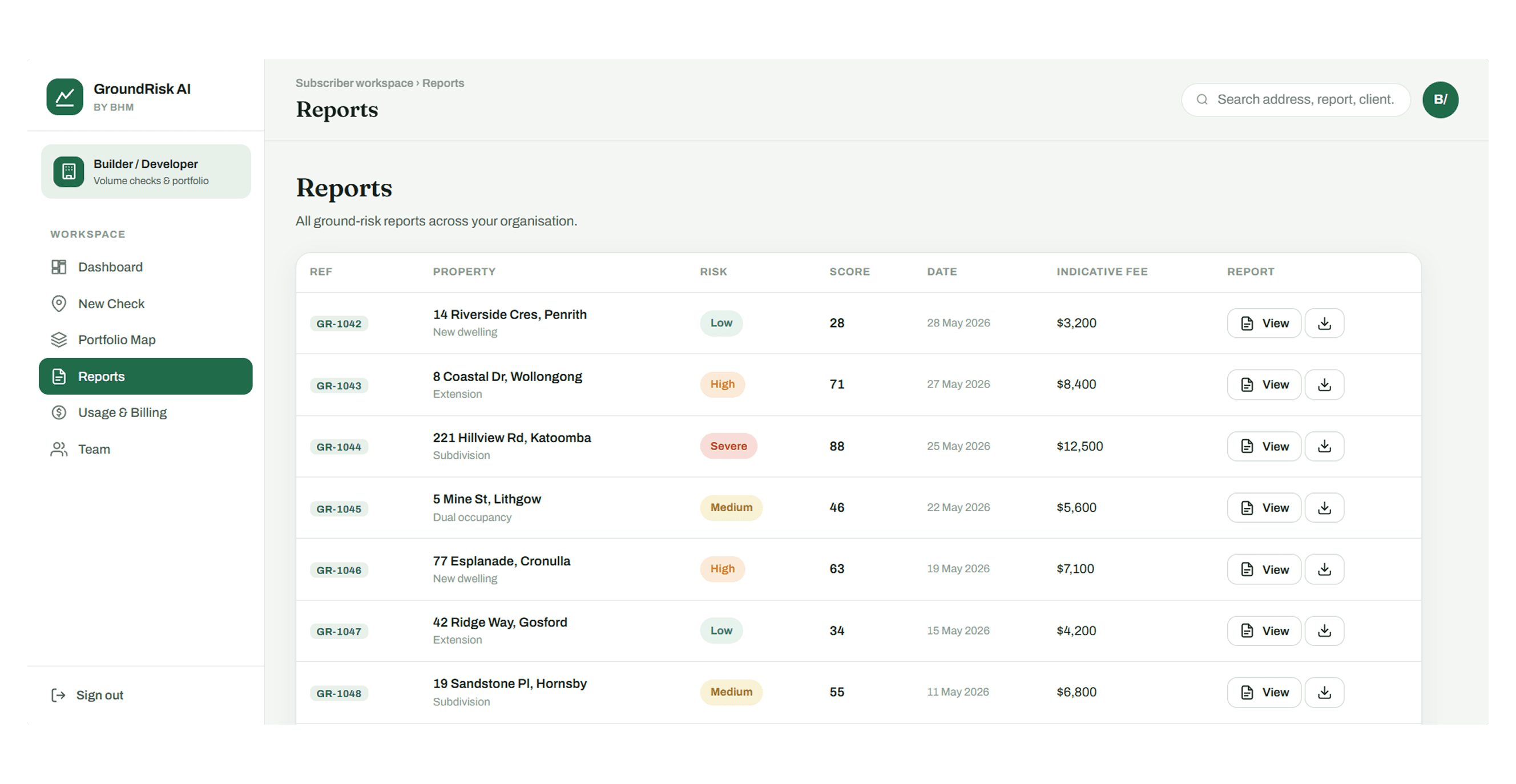Focus the search address, report, client field
This screenshot has height=784, width=1516.
coord(1296,99)
